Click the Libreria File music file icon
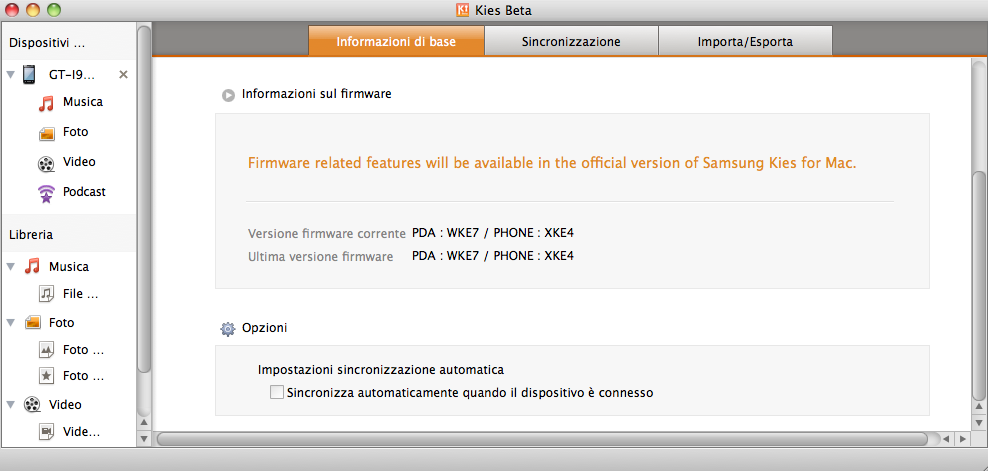This screenshot has height=471, width=988. click(x=46, y=294)
